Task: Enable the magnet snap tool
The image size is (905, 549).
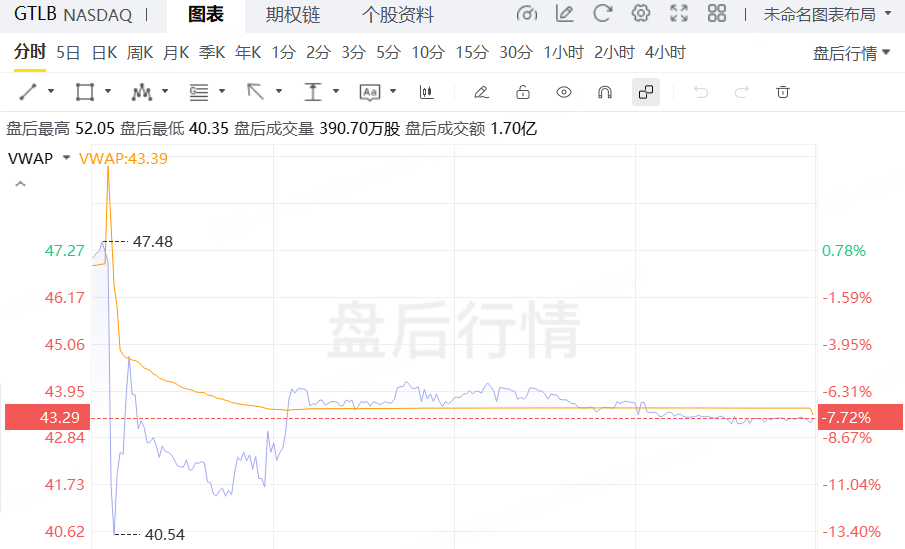Action: tap(604, 92)
